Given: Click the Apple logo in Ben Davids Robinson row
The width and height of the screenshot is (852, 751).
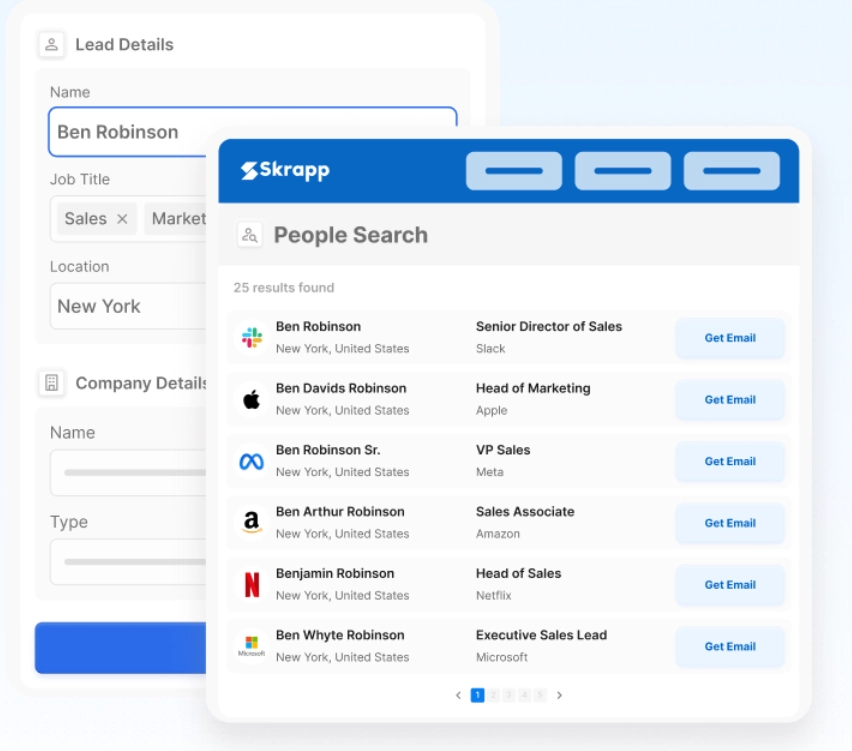Looking at the screenshot, I should (x=252, y=399).
